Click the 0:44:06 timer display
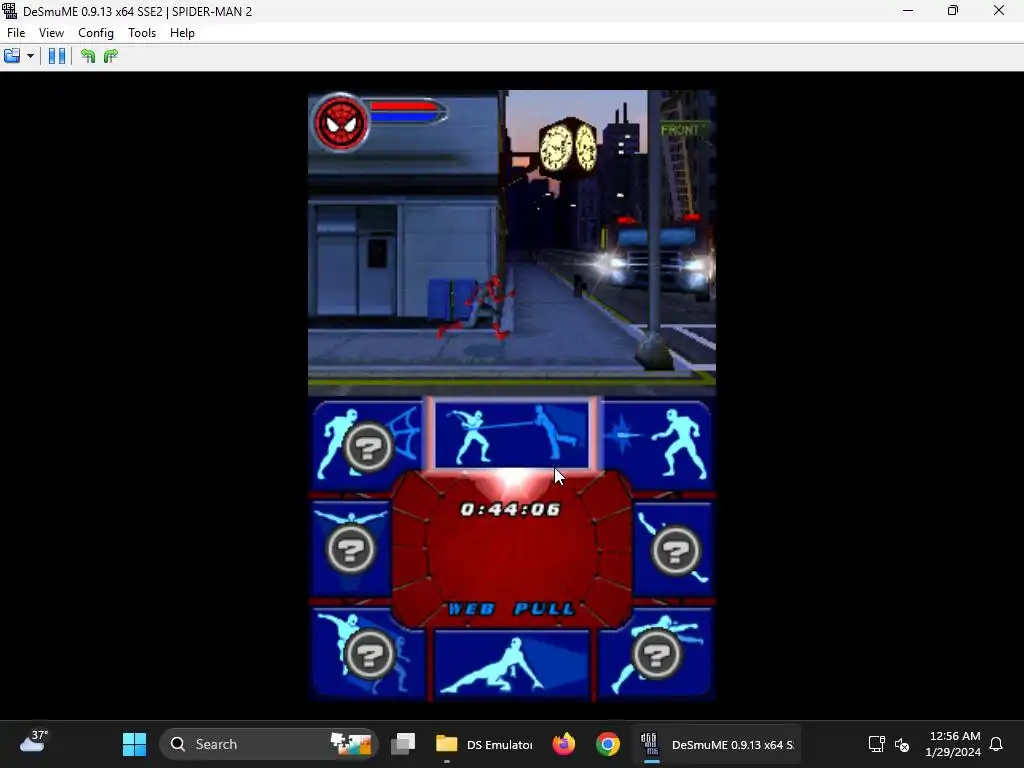Image resolution: width=1024 pixels, height=768 pixels. coord(511,509)
